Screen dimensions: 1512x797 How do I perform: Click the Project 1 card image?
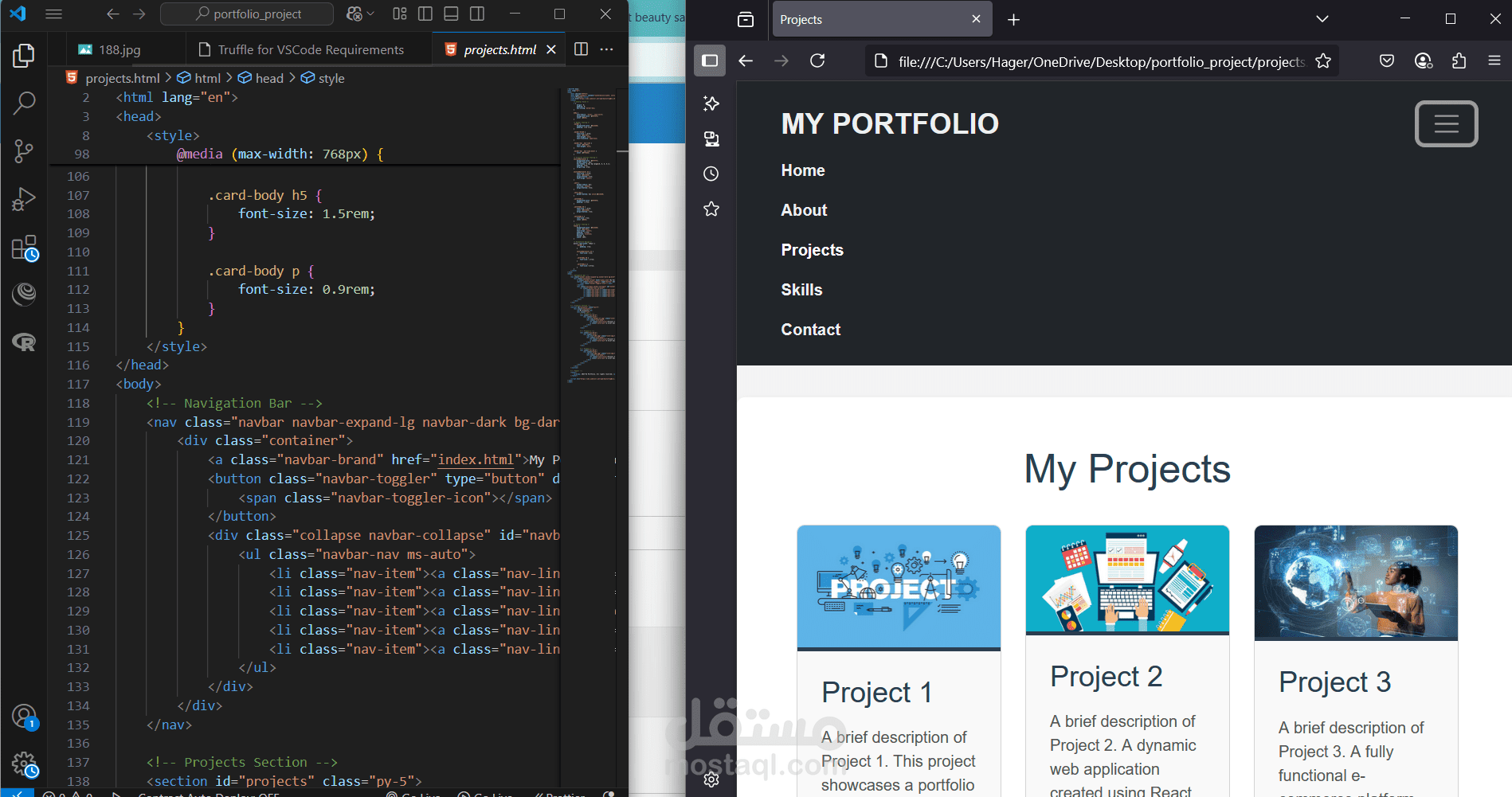tap(899, 588)
